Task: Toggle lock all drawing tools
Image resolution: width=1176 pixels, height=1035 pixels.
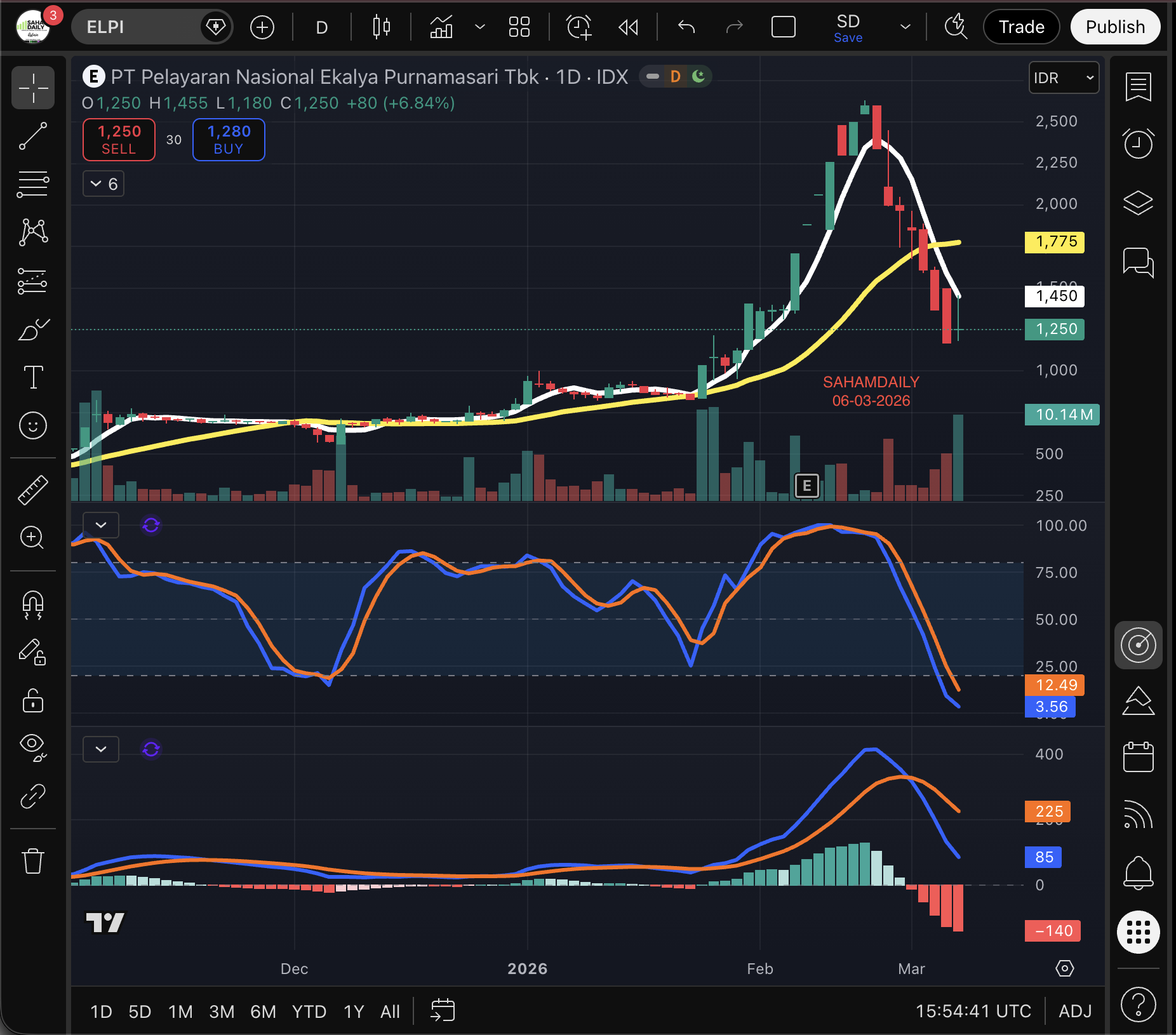Action: [33, 700]
